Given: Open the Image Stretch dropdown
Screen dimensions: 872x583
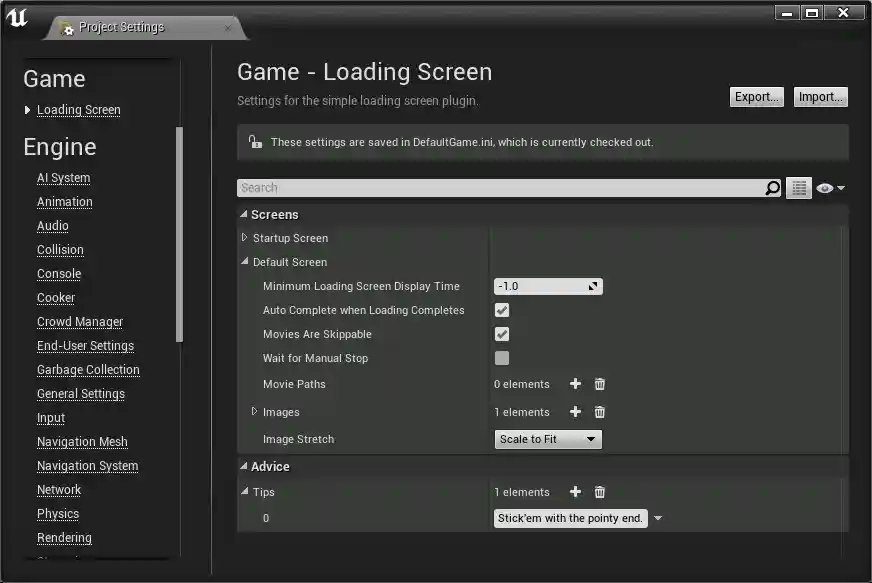Looking at the screenshot, I should pyautogui.click(x=547, y=438).
